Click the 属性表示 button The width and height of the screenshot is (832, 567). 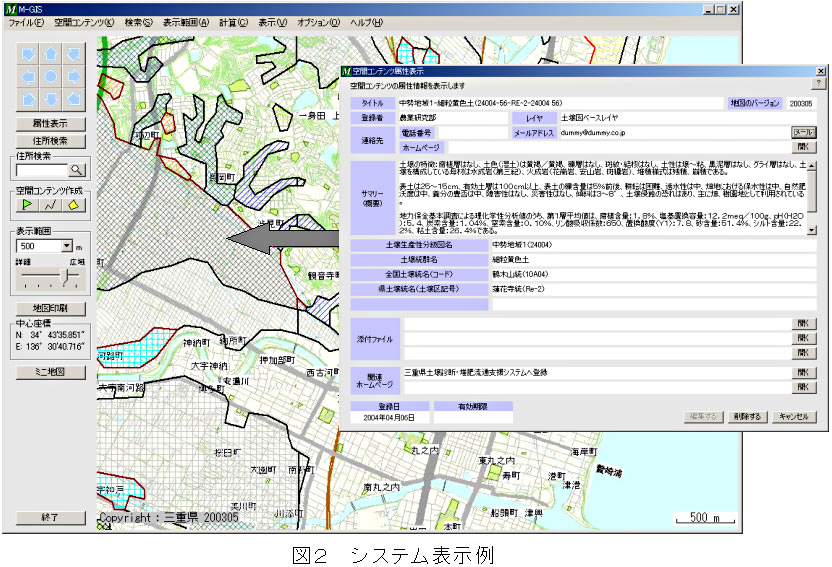49,123
